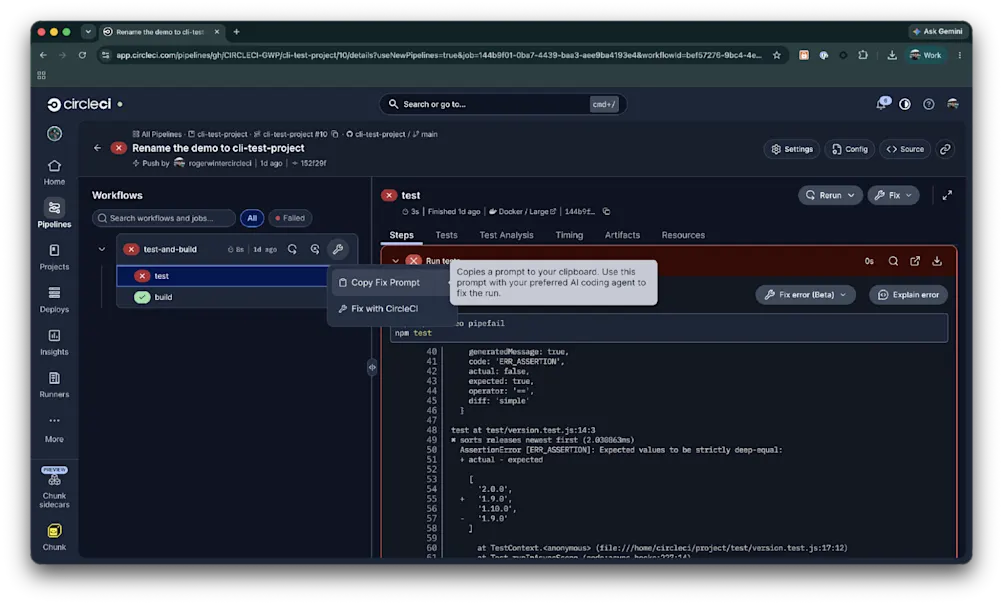
Task: Switch to the Steps tab
Action: click(402, 235)
